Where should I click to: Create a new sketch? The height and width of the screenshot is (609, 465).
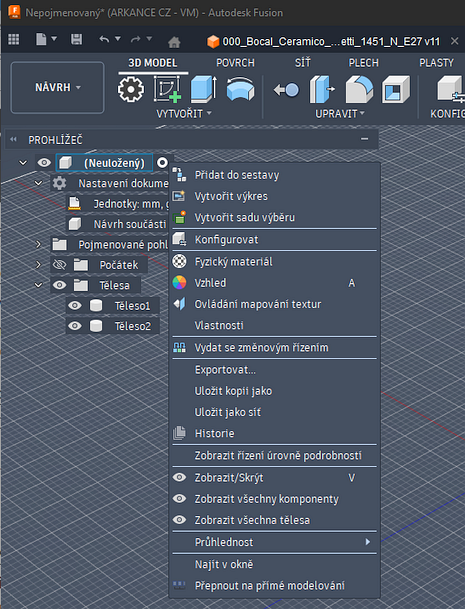[167, 89]
